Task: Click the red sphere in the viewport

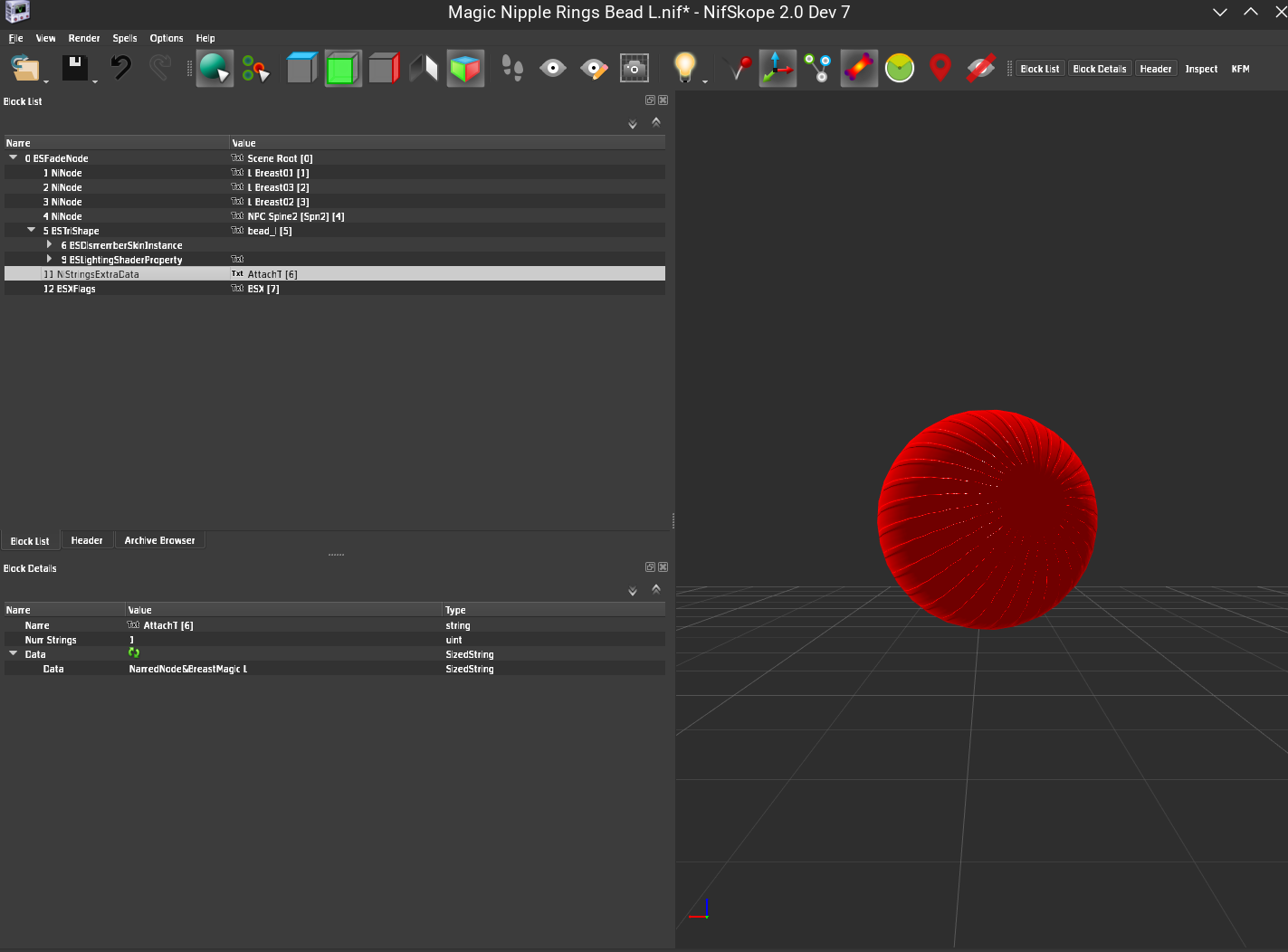Action: (987, 519)
